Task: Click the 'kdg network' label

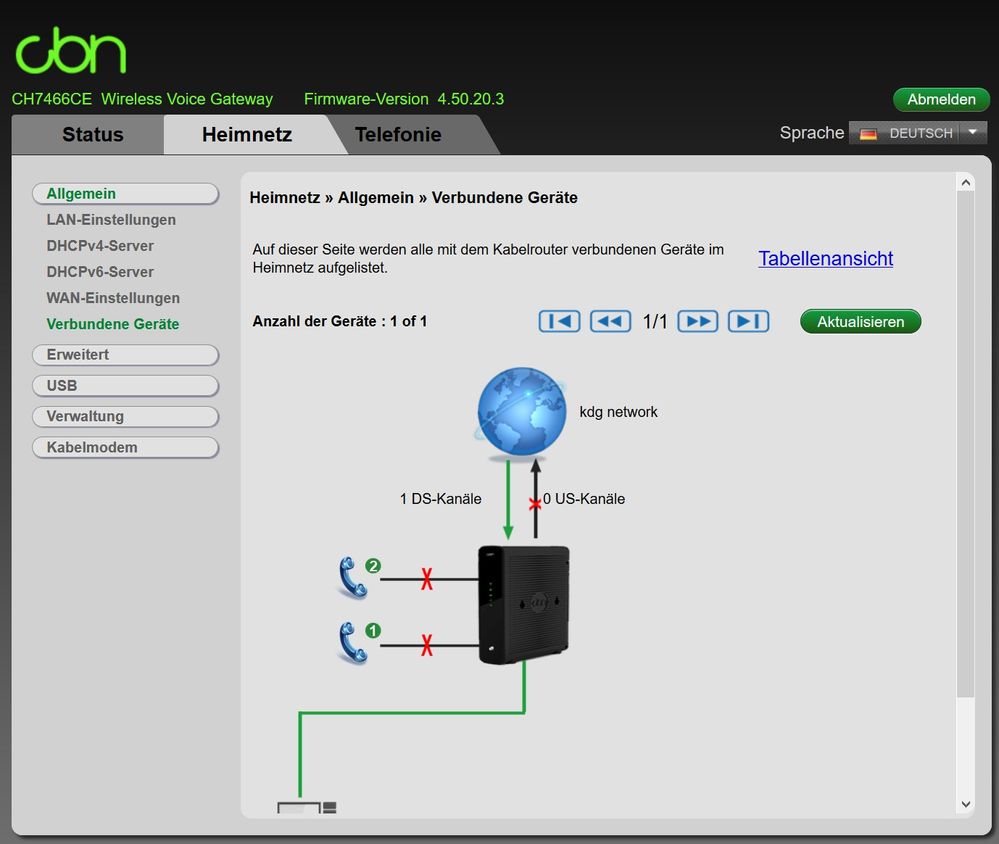Action: point(618,412)
